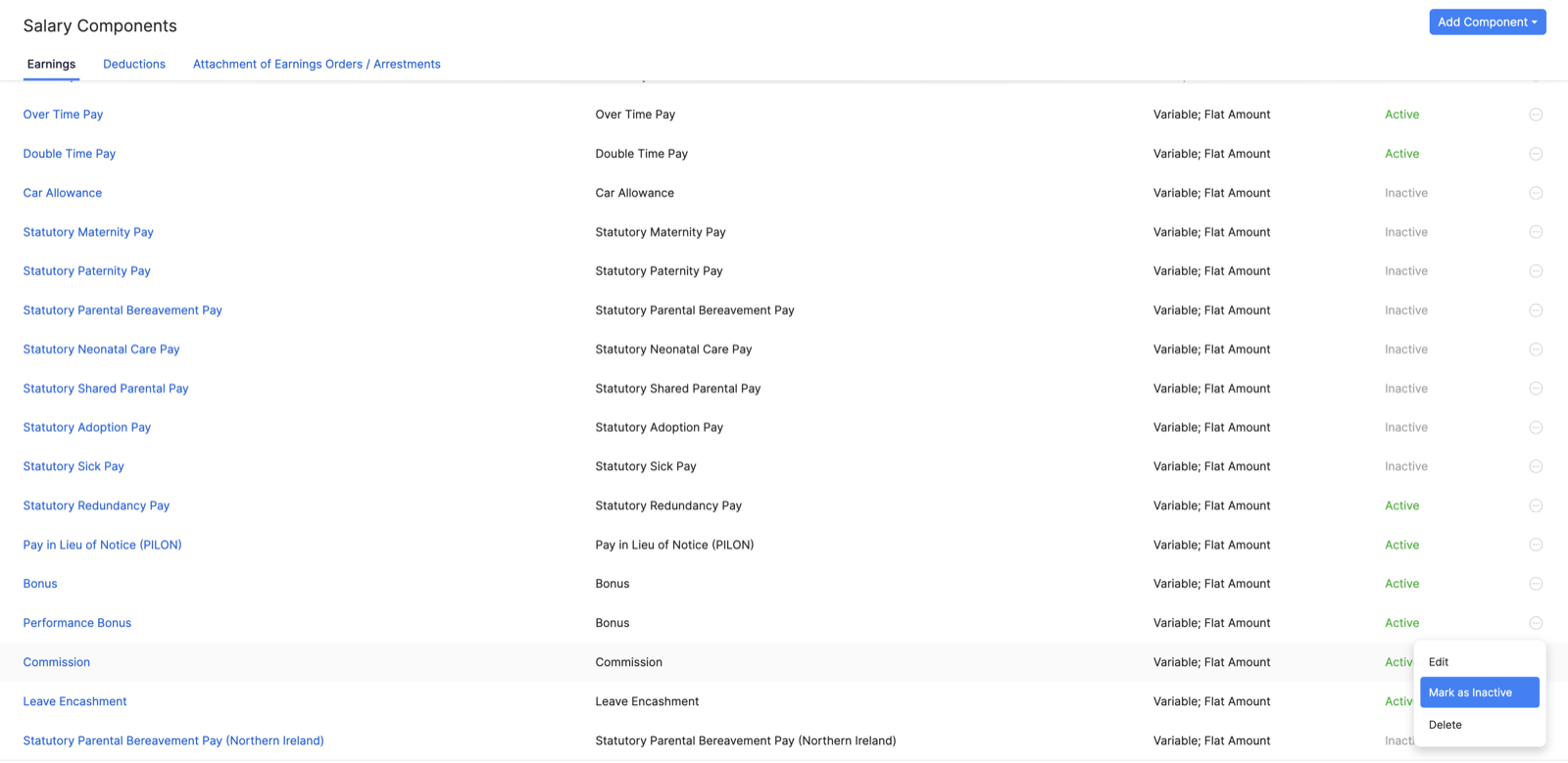The image size is (1568, 763).
Task: Open the Double Time Pay component link
Action: coord(70,154)
